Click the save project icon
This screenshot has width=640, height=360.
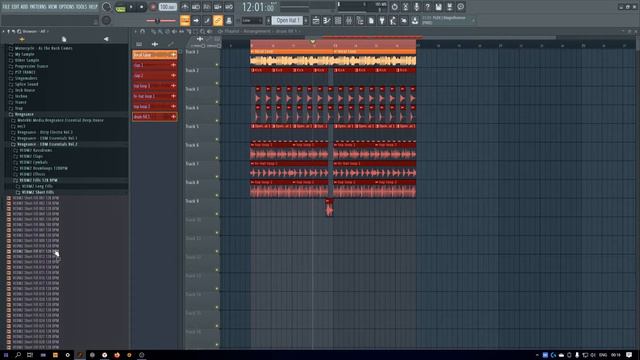pyautogui.click(x=438, y=7)
